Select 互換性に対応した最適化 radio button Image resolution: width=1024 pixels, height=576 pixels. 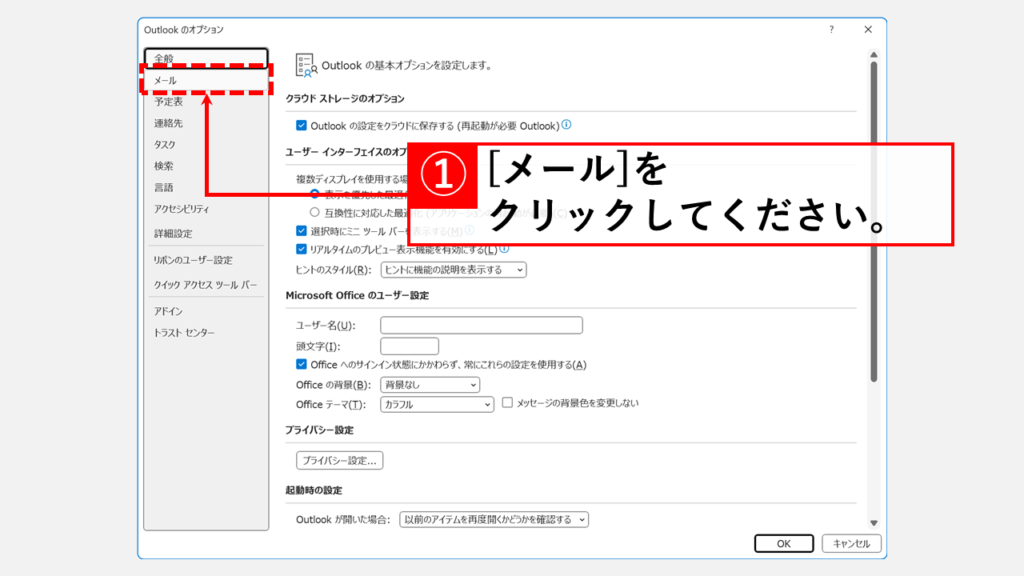click(315, 212)
